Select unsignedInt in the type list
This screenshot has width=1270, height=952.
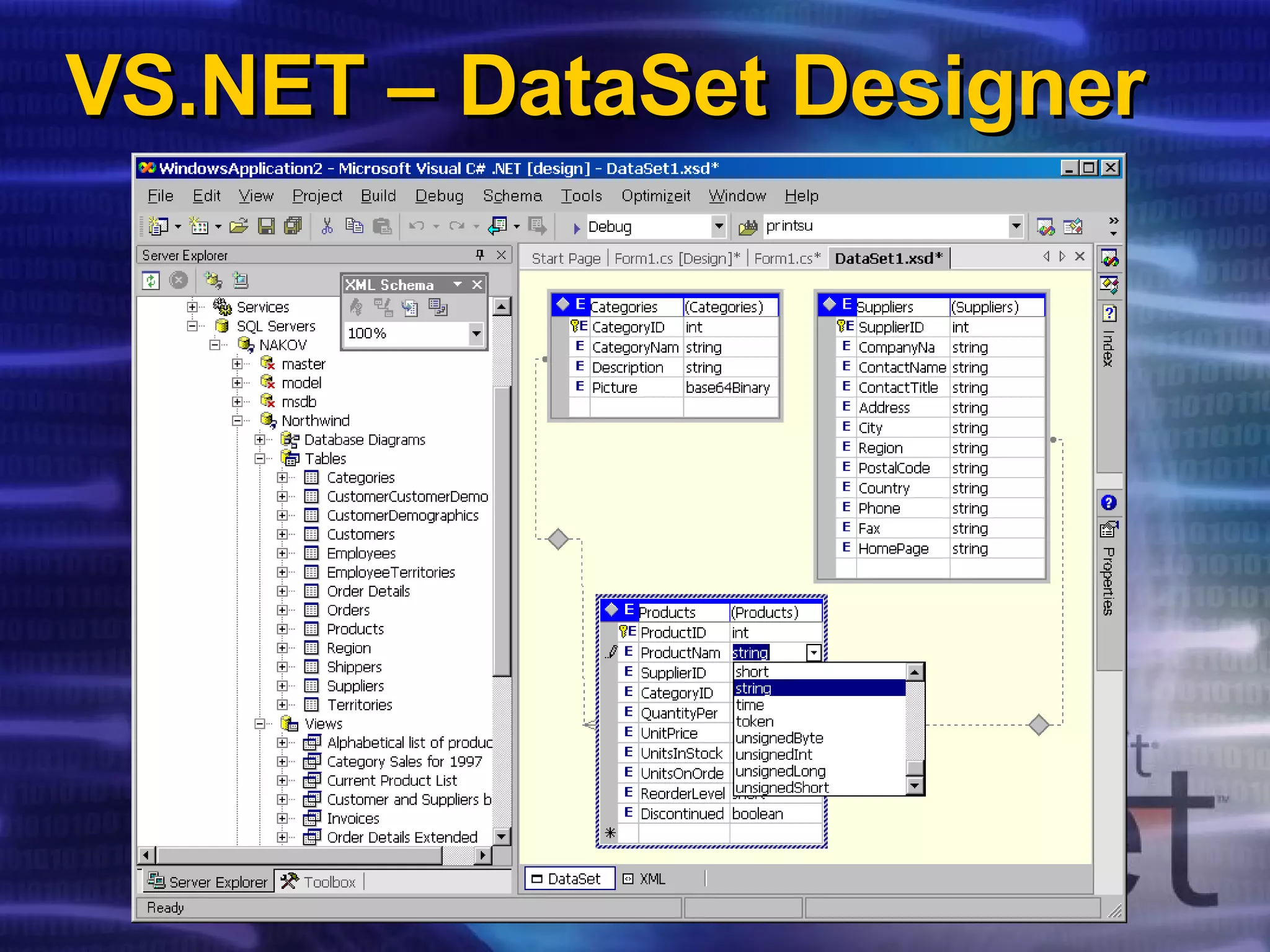click(773, 755)
